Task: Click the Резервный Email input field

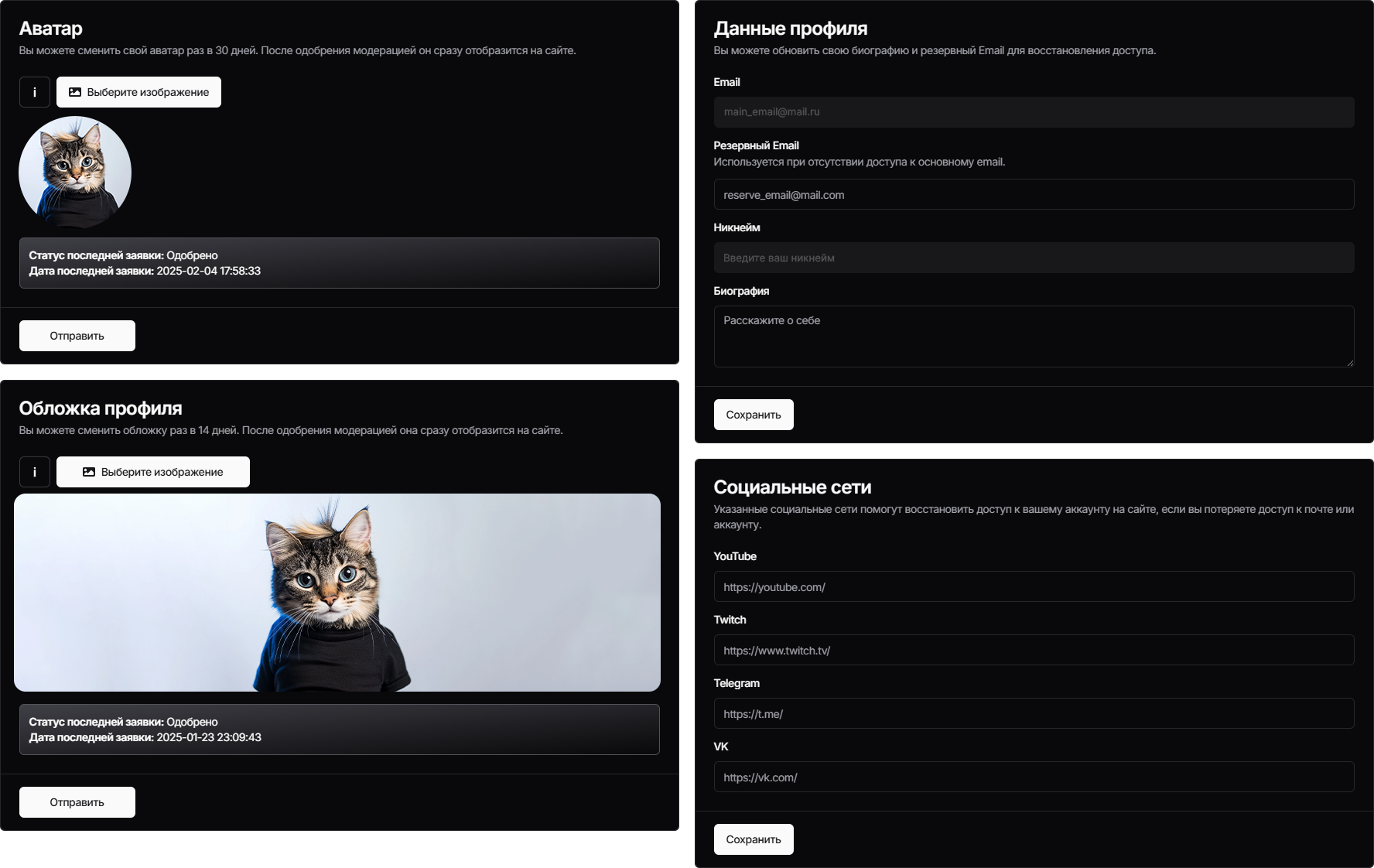Action: click(1034, 195)
